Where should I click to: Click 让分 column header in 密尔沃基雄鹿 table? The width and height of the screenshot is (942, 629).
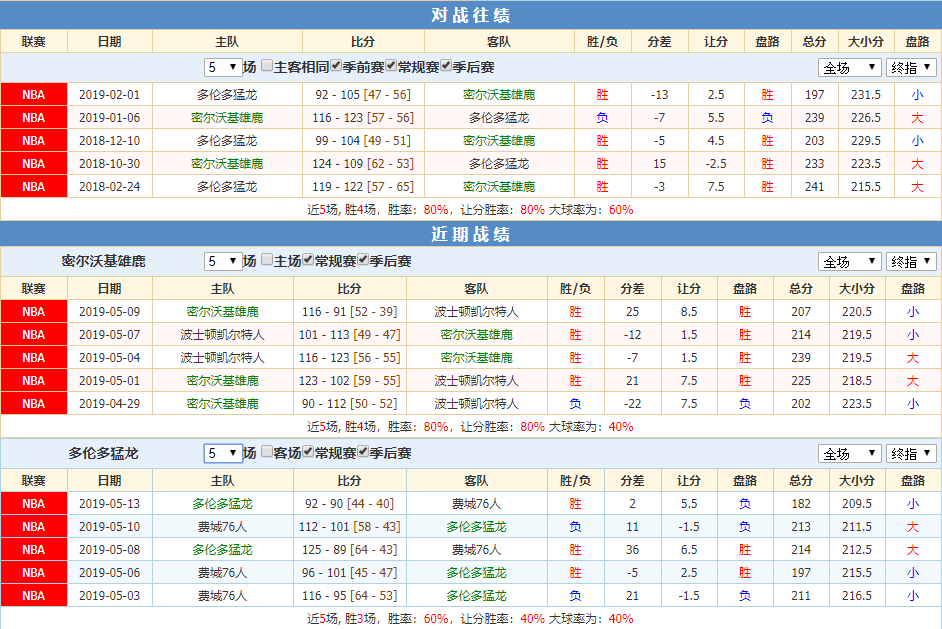(689, 288)
